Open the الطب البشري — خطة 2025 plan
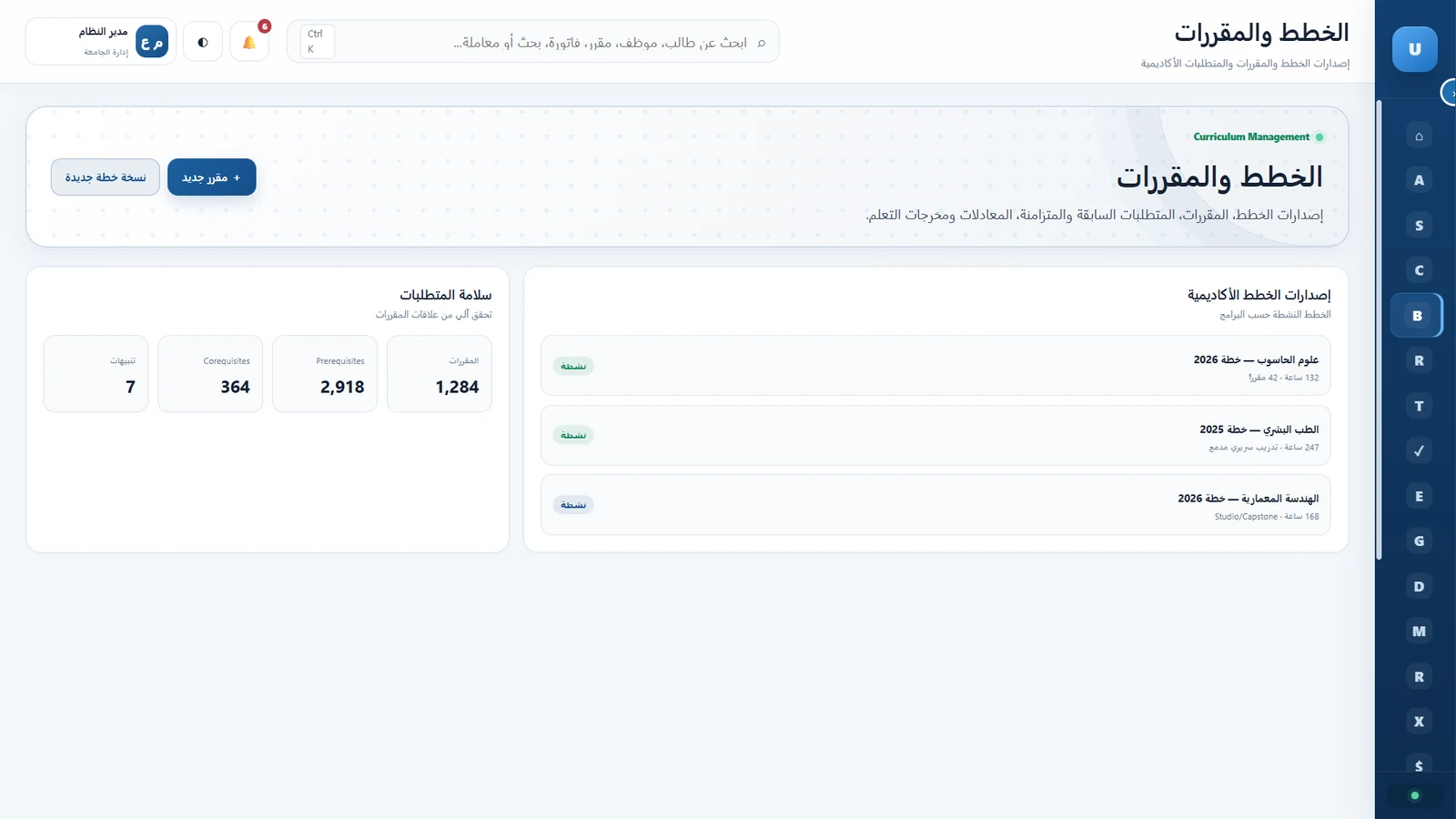 click(x=935, y=435)
